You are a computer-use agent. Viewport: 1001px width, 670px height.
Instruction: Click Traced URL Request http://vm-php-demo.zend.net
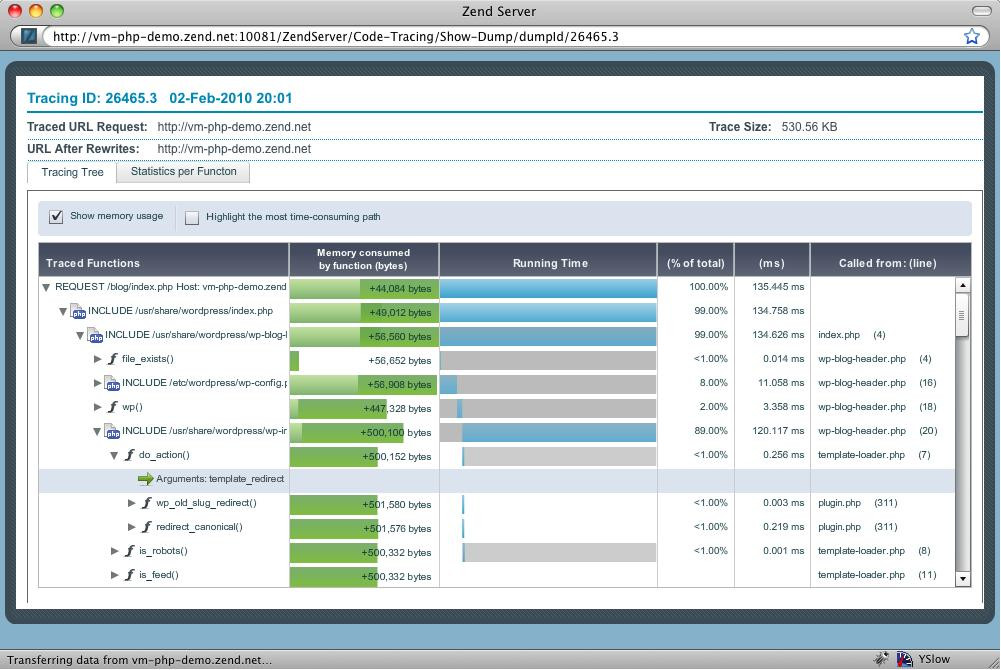click(x=234, y=127)
